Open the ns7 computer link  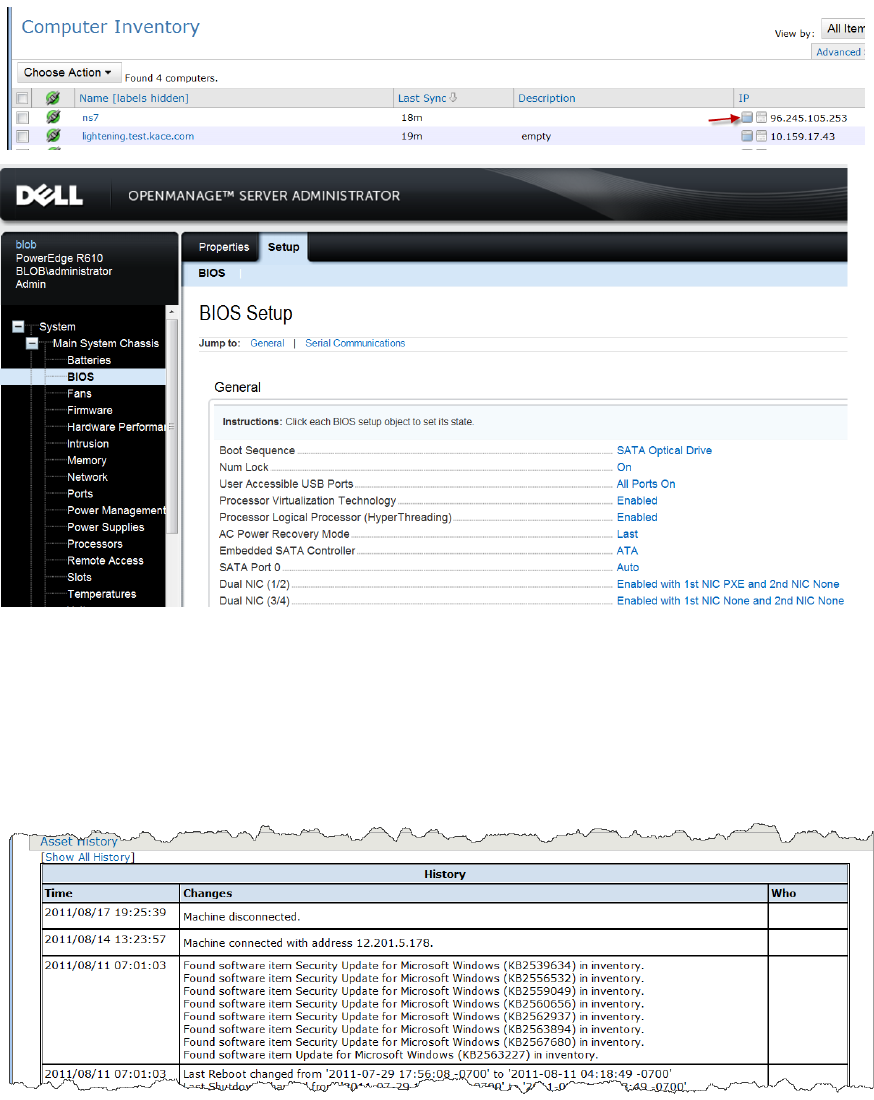90,118
